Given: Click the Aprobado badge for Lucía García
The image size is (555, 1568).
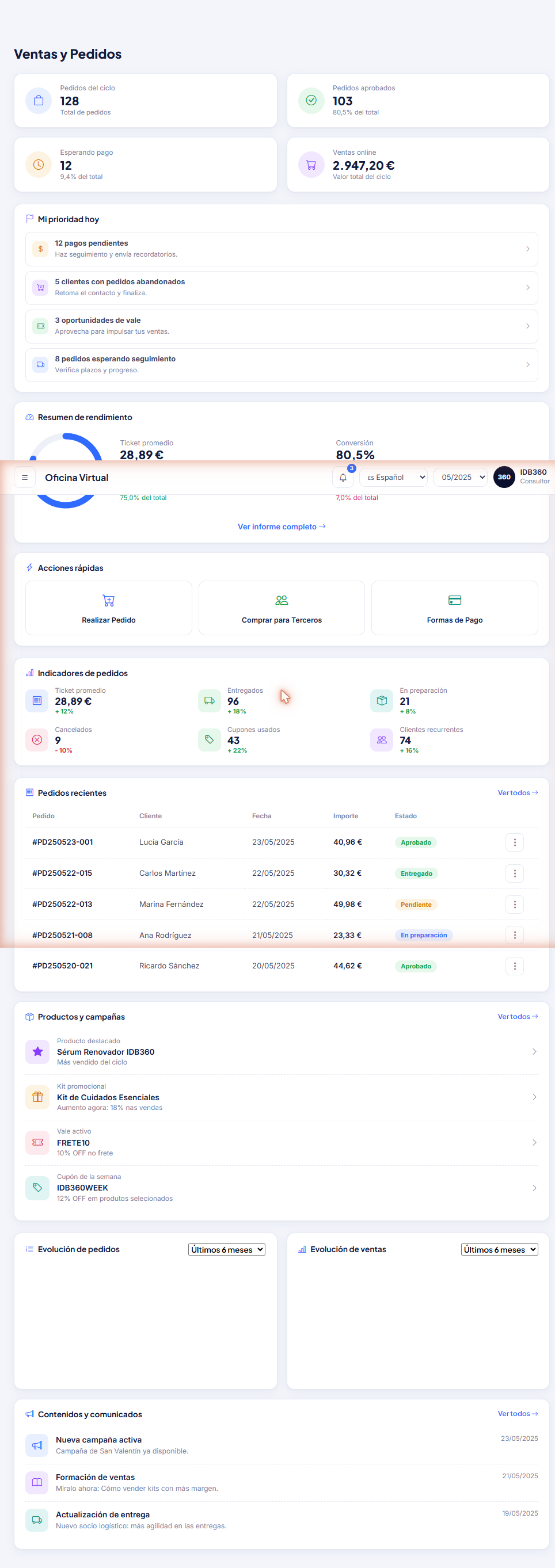Looking at the screenshot, I should [x=416, y=843].
